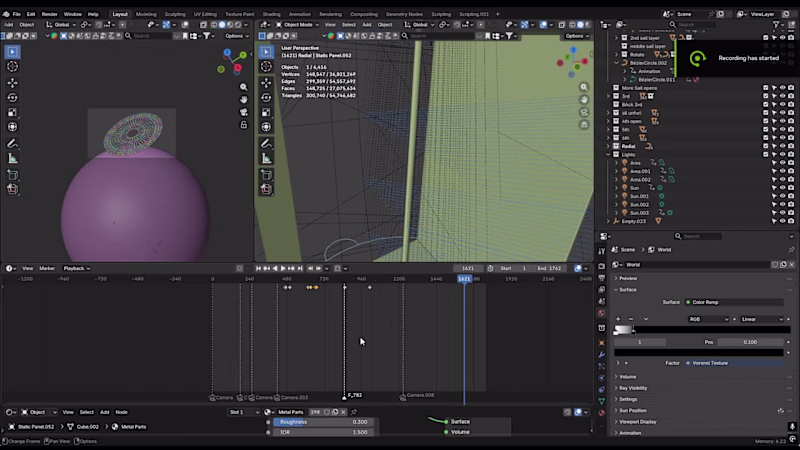800x450 pixels.
Task: Toggle camera view icon in left viewport
Action: tap(243, 112)
